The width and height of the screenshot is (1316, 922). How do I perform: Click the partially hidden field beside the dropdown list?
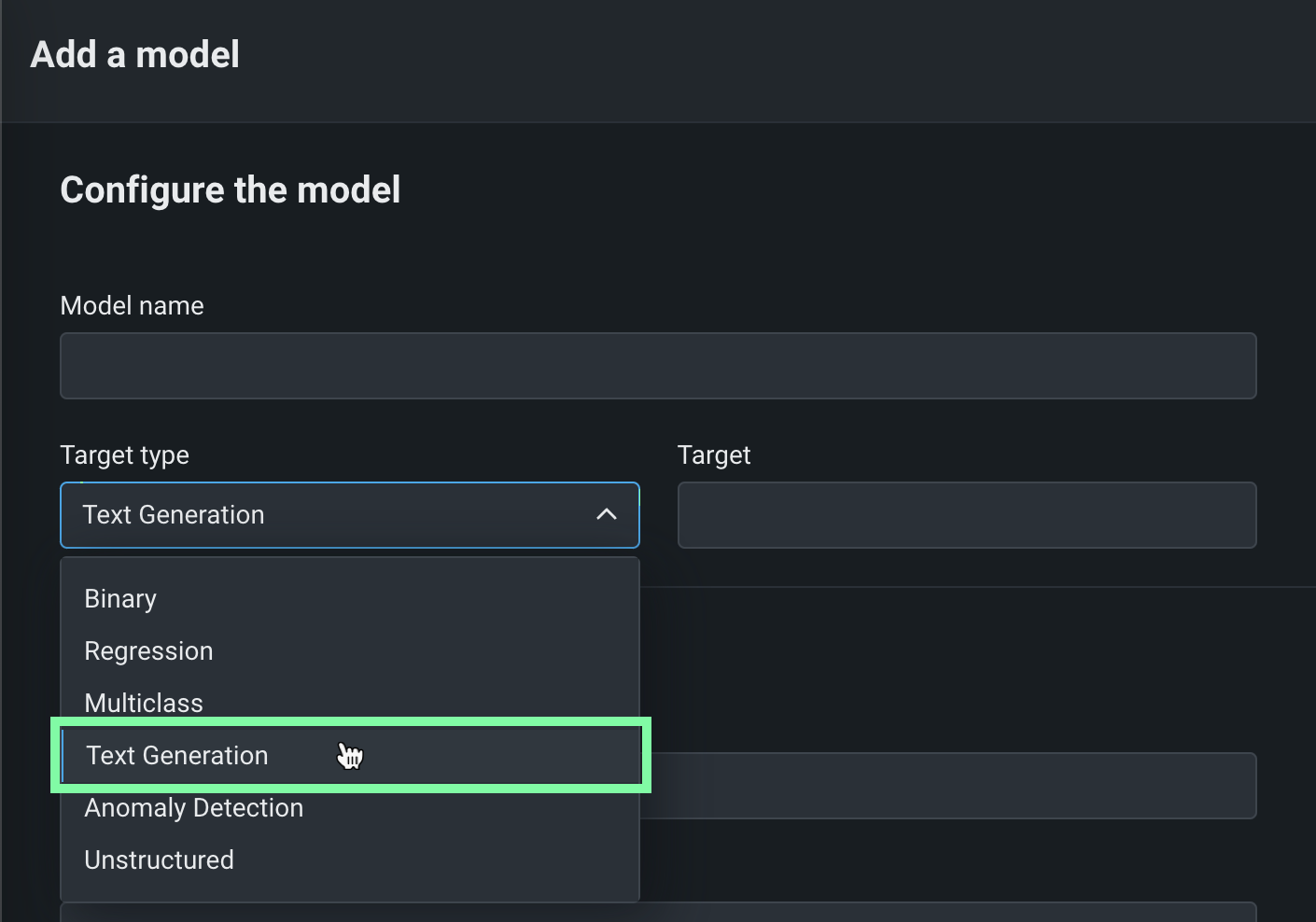pos(952,786)
